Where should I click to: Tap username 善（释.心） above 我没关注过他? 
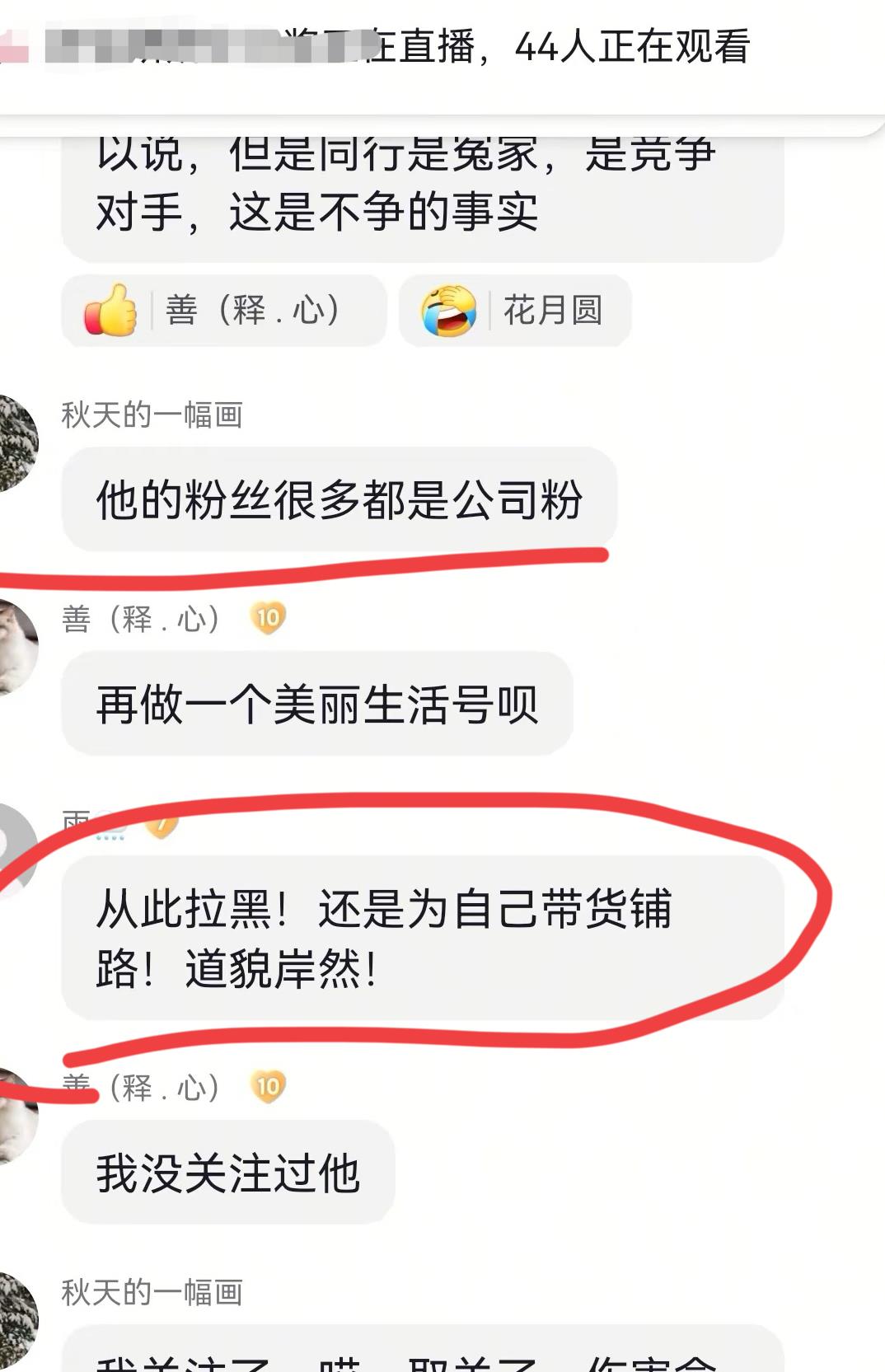point(141,1088)
